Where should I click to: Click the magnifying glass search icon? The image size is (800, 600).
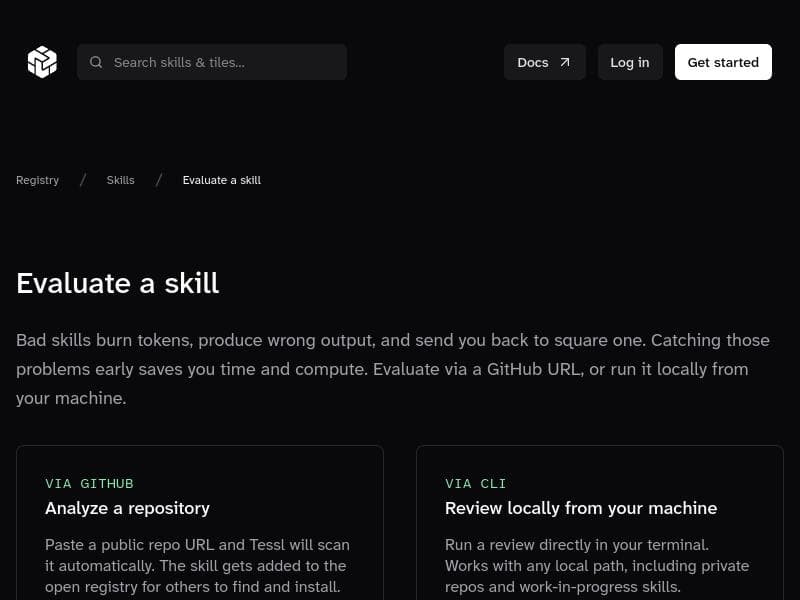(96, 62)
